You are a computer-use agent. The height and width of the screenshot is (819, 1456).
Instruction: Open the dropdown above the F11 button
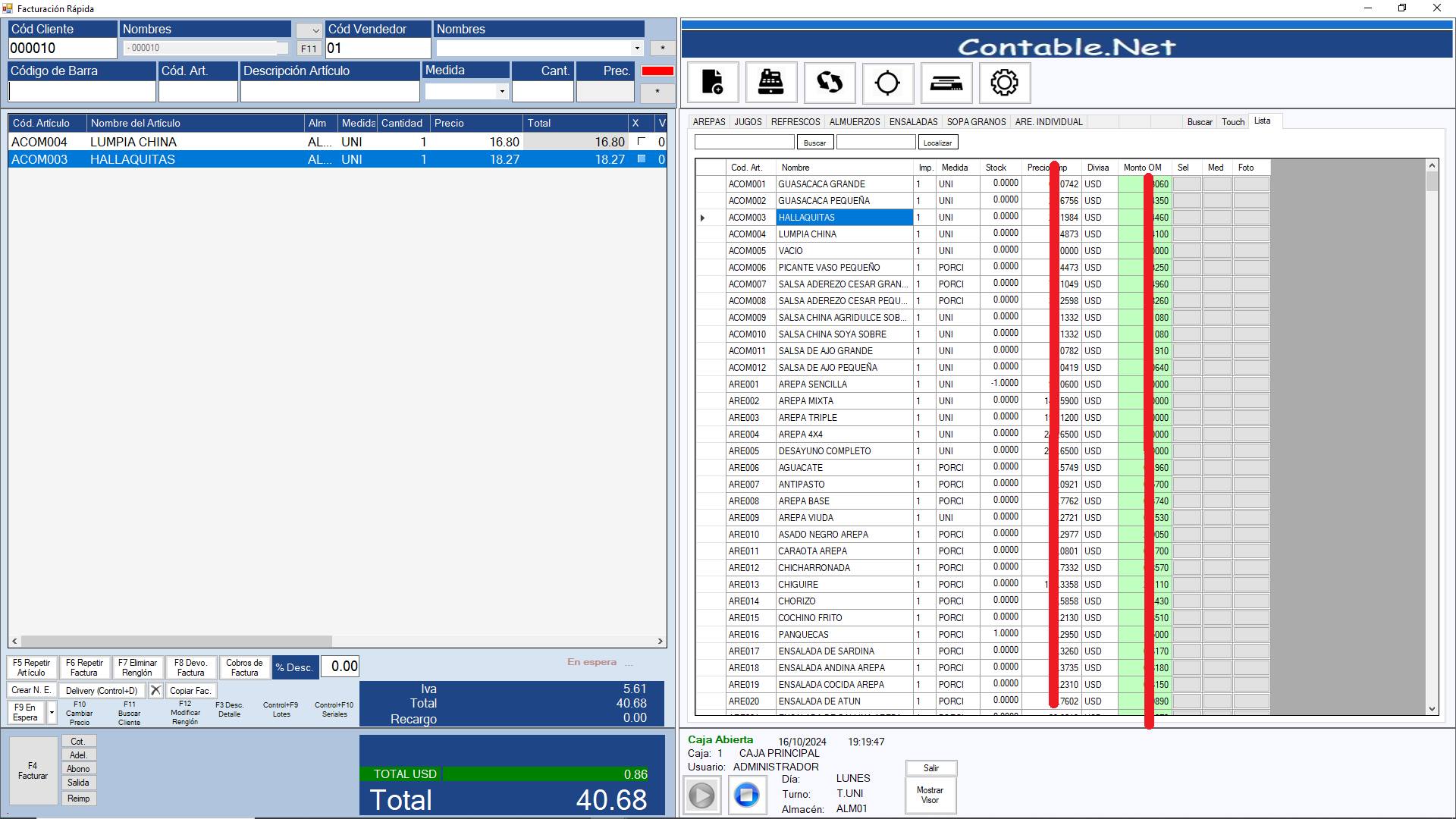309,30
